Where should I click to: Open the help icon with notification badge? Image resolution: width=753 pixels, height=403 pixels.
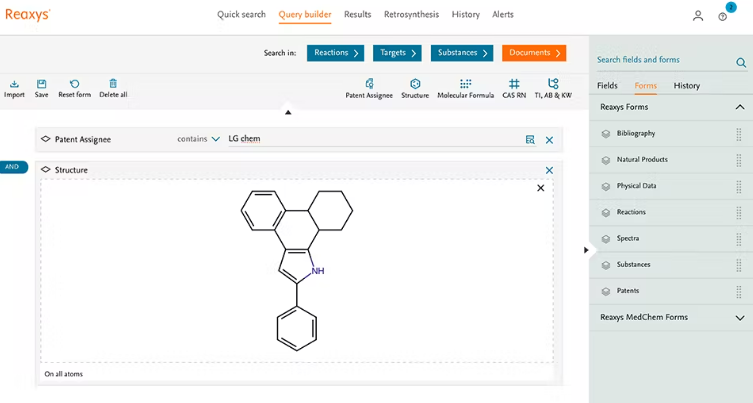click(723, 17)
